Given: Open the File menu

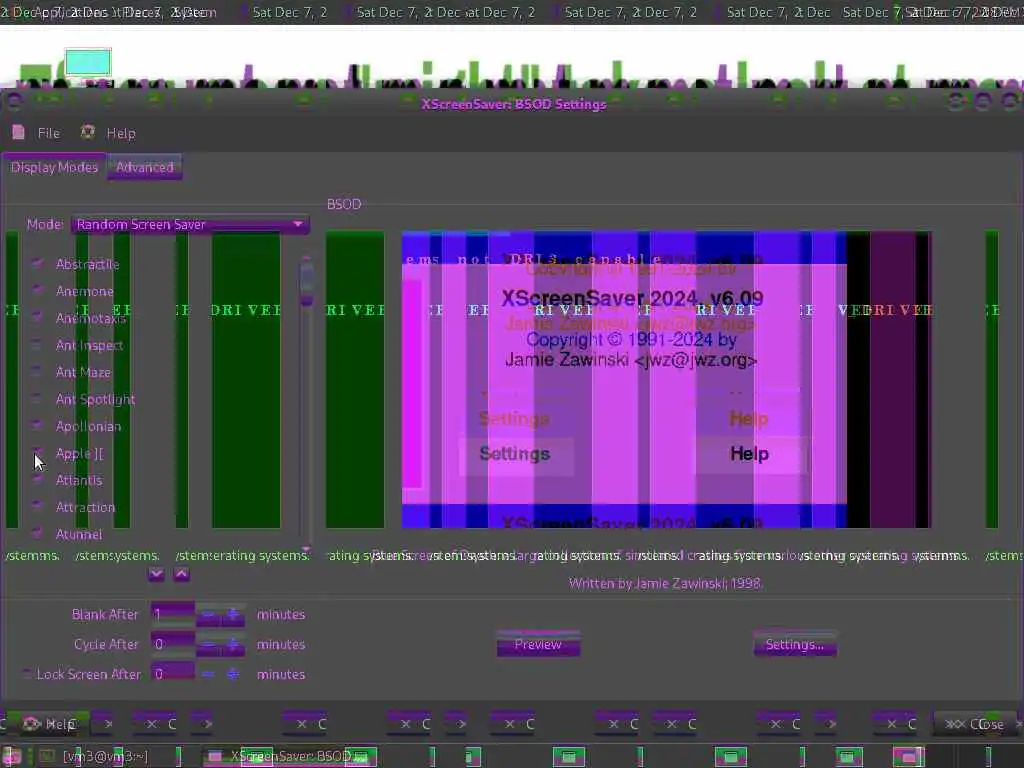Looking at the screenshot, I should 36,133.
